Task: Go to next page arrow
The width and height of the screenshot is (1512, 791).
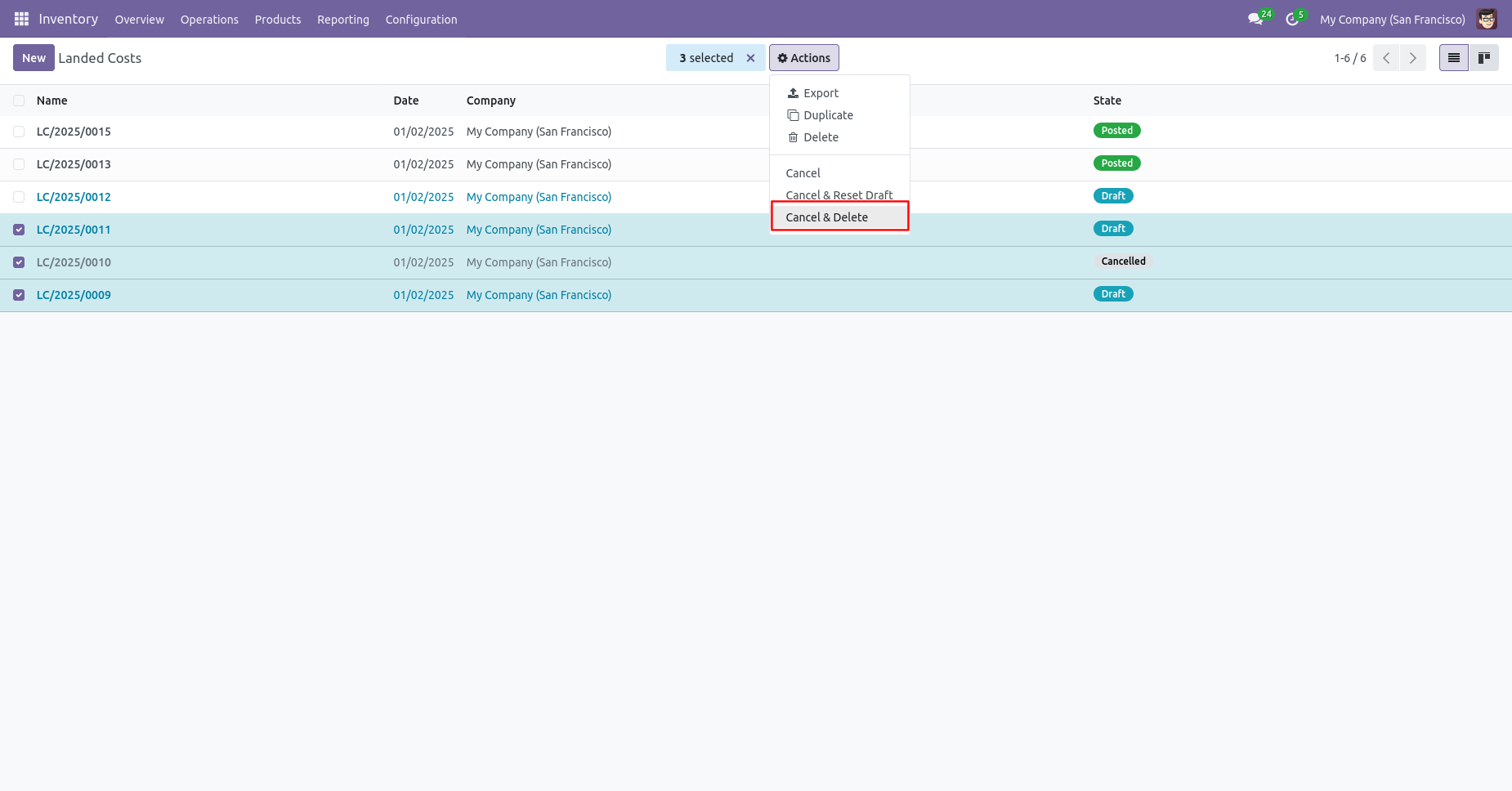Action: (1413, 58)
